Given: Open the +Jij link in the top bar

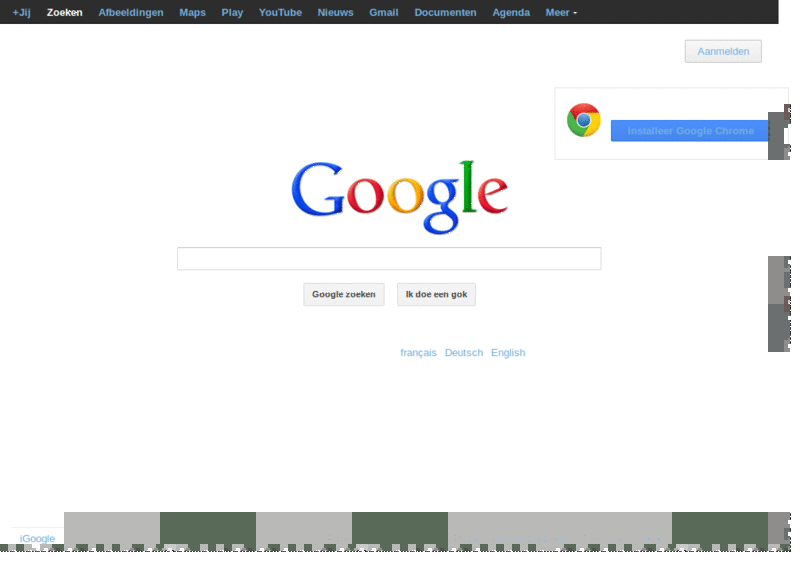Looking at the screenshot, I should tap(21, 12).
